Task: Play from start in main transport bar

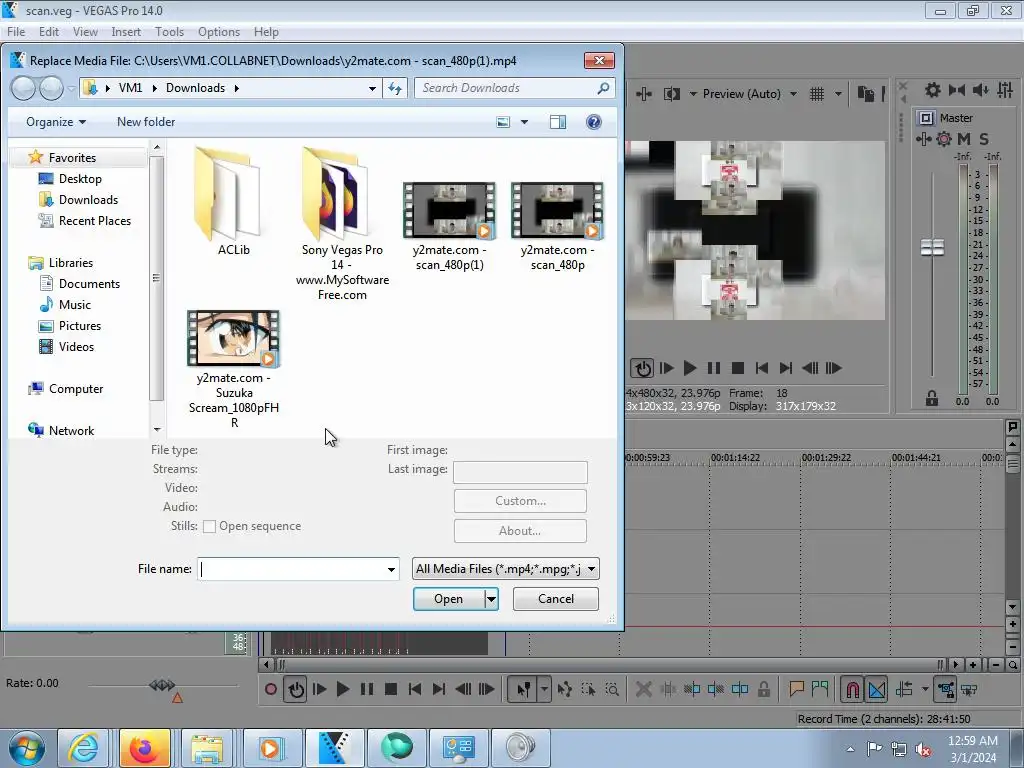Action: click(319, 689)
